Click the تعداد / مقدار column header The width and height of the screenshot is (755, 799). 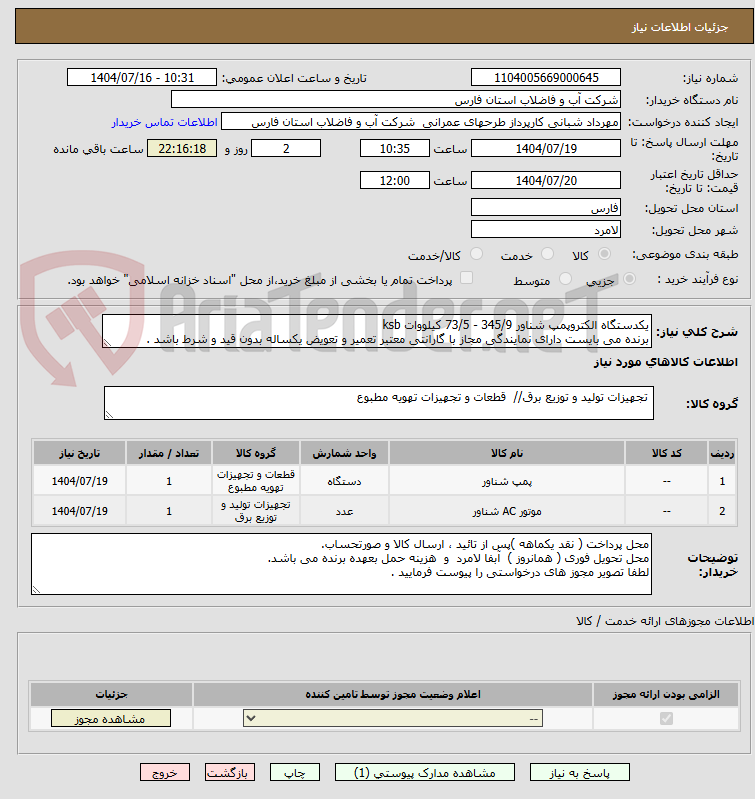169,453
